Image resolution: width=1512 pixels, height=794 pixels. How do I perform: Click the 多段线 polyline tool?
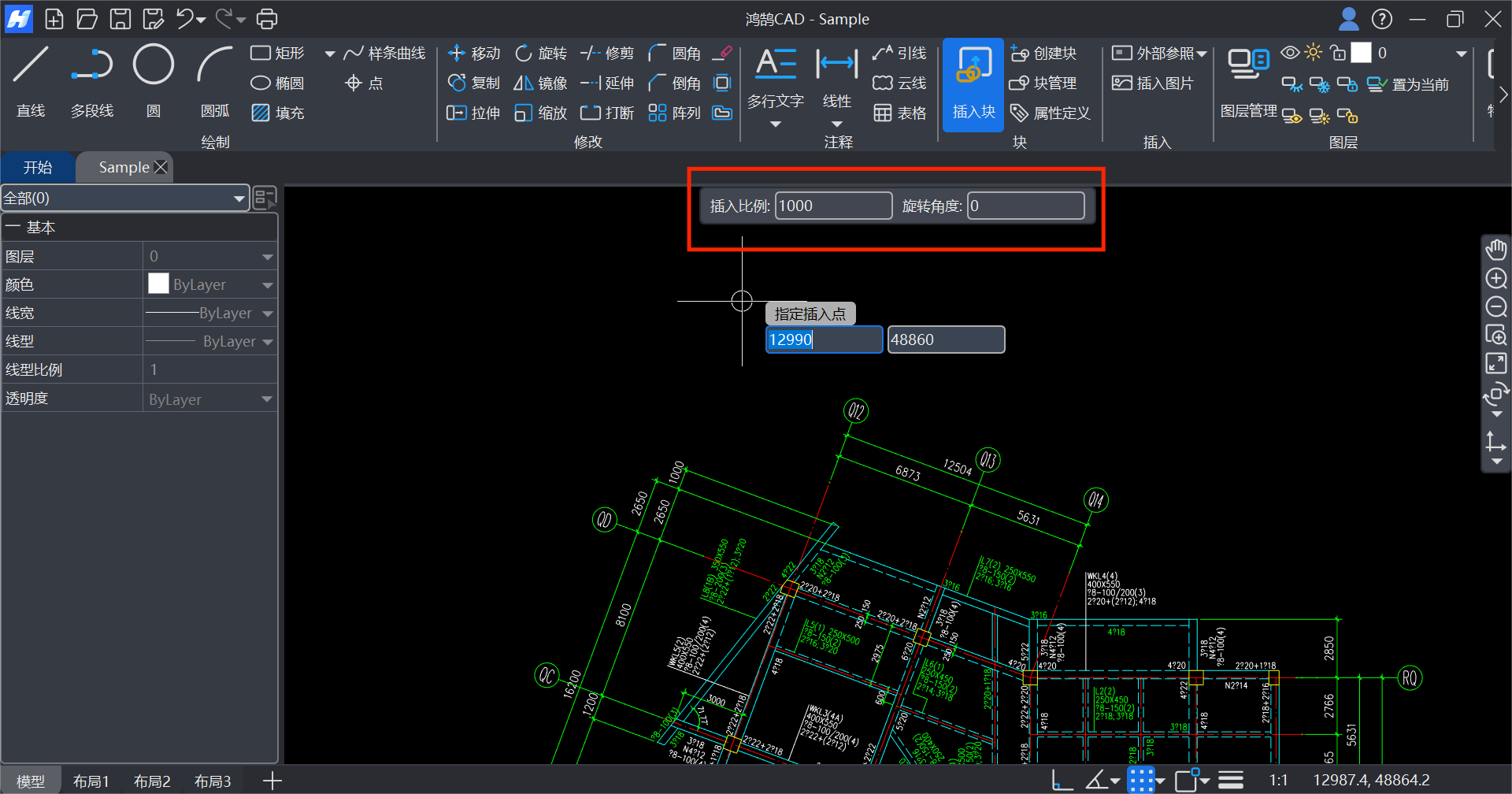(x=92, y=80)
